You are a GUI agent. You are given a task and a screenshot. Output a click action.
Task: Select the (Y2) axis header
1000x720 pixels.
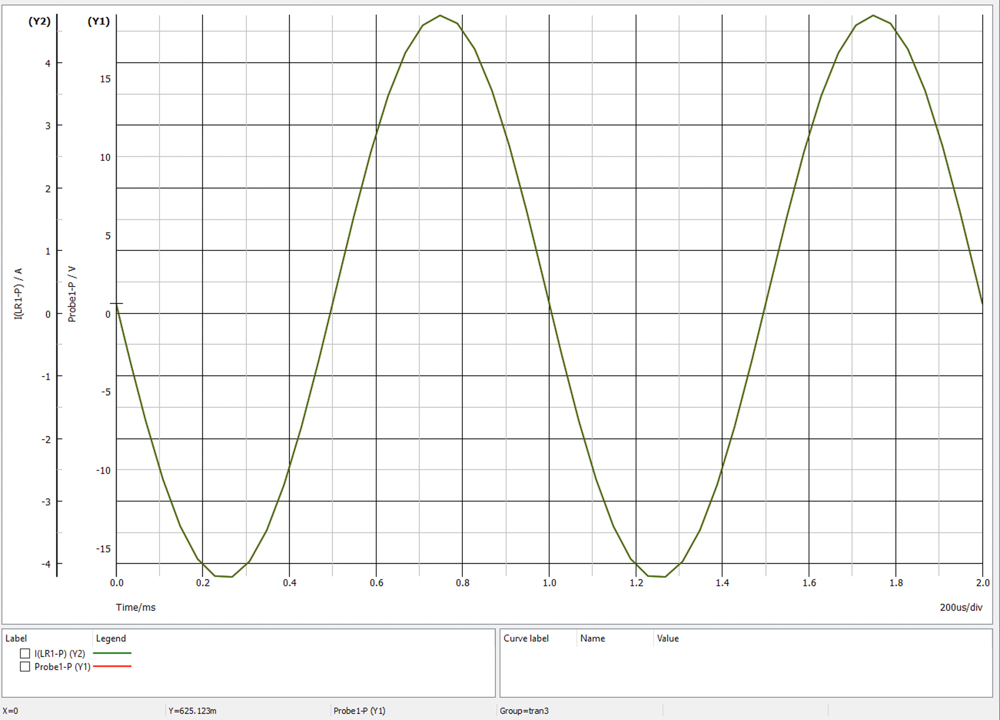pos(39,22)
